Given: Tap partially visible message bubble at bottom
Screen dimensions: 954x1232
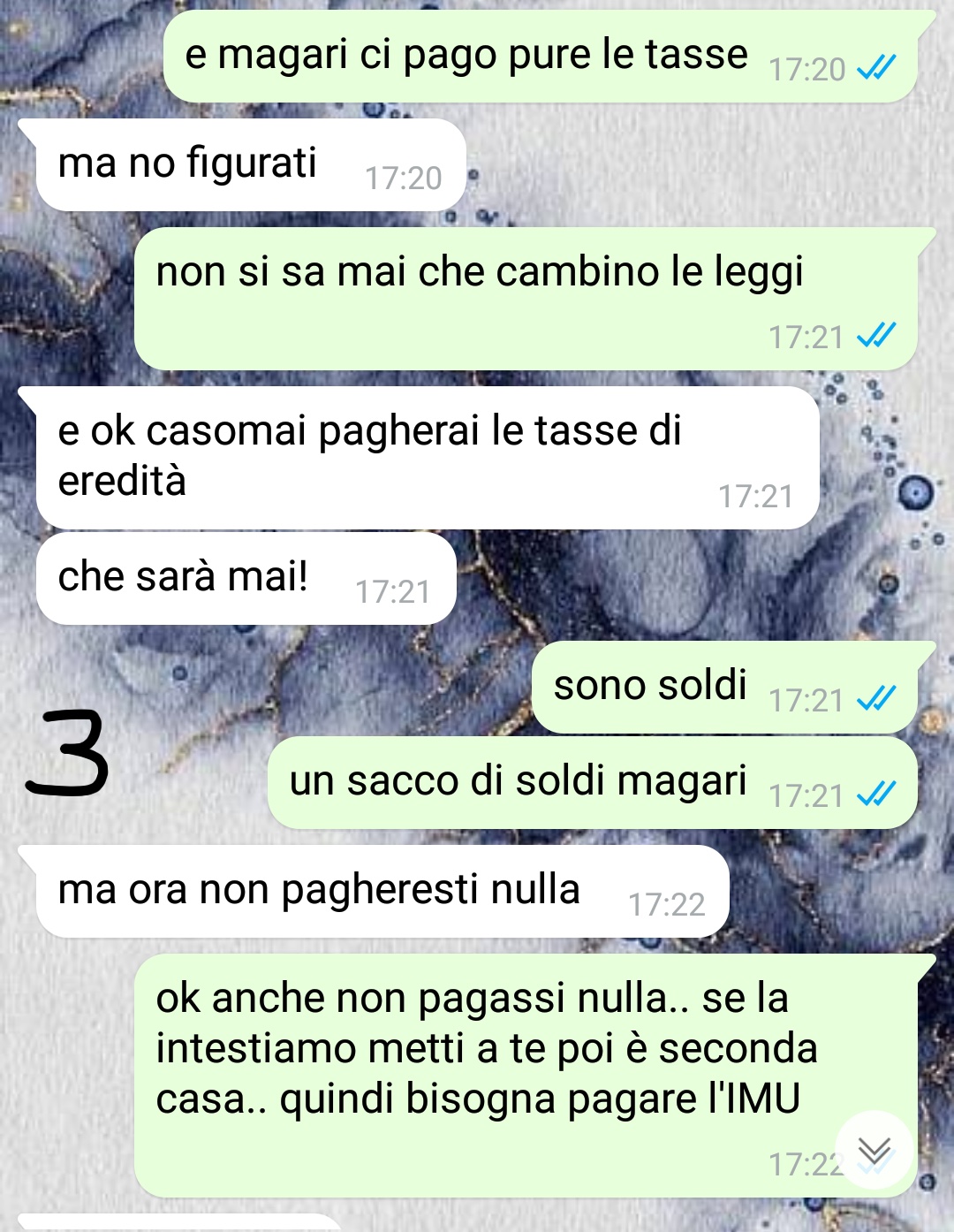Looking at the screenshot, I should [179, 1223].
